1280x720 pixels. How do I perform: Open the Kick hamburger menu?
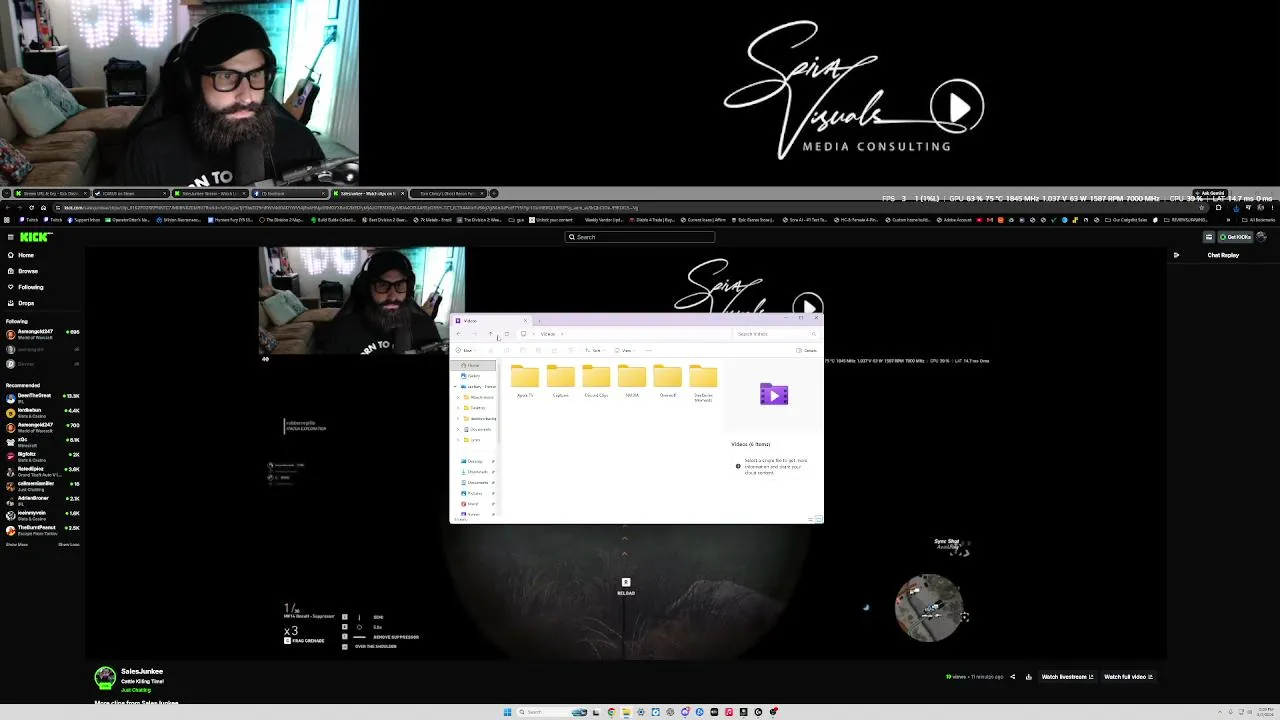10,237
